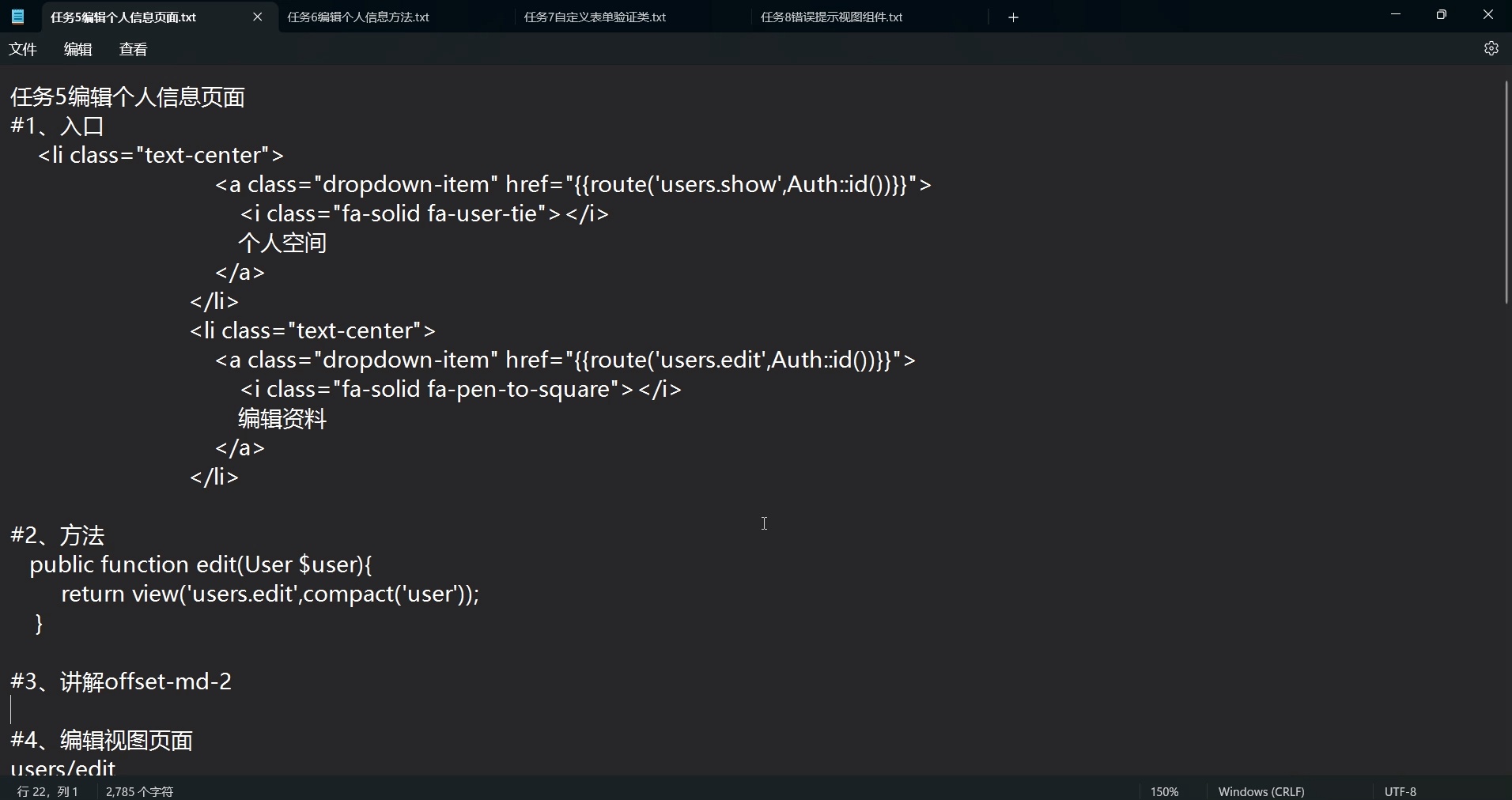Open the 查看 menu for zoom options
This screenshot has height=800, width=1512.
[x=133, y=48]
